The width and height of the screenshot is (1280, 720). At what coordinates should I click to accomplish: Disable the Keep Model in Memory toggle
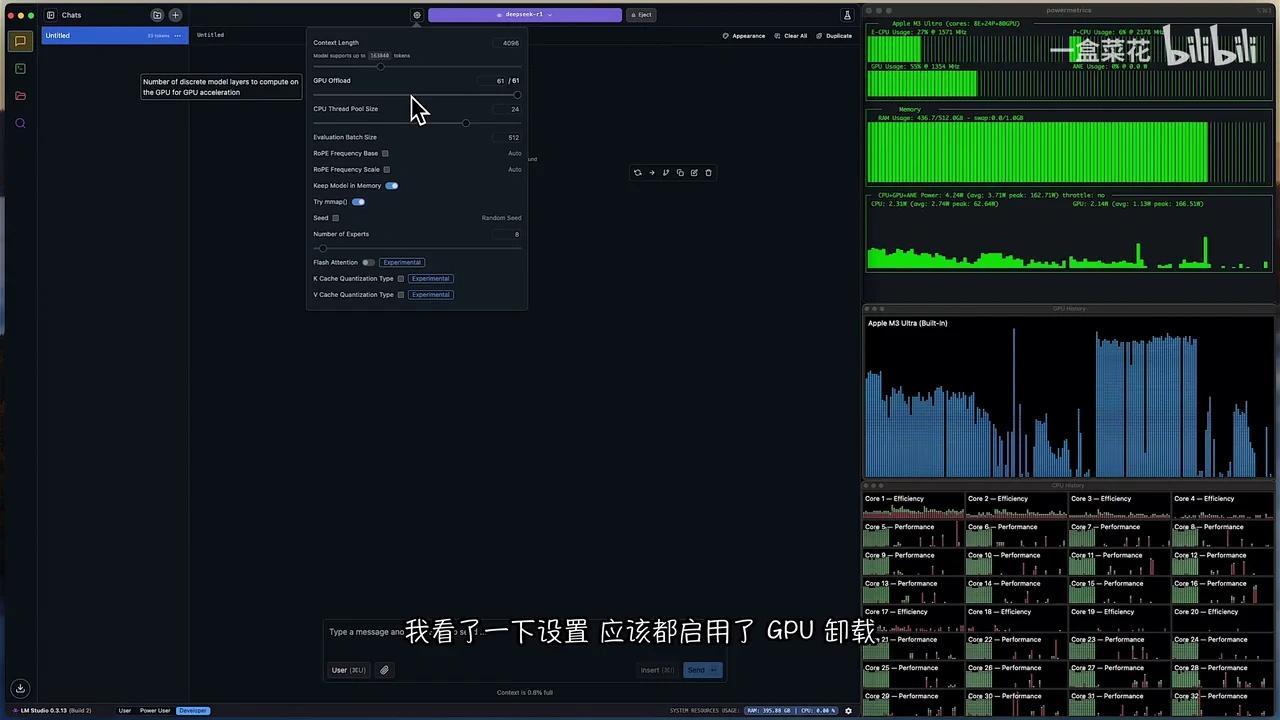pyautogui.click(x=392, y=185)
